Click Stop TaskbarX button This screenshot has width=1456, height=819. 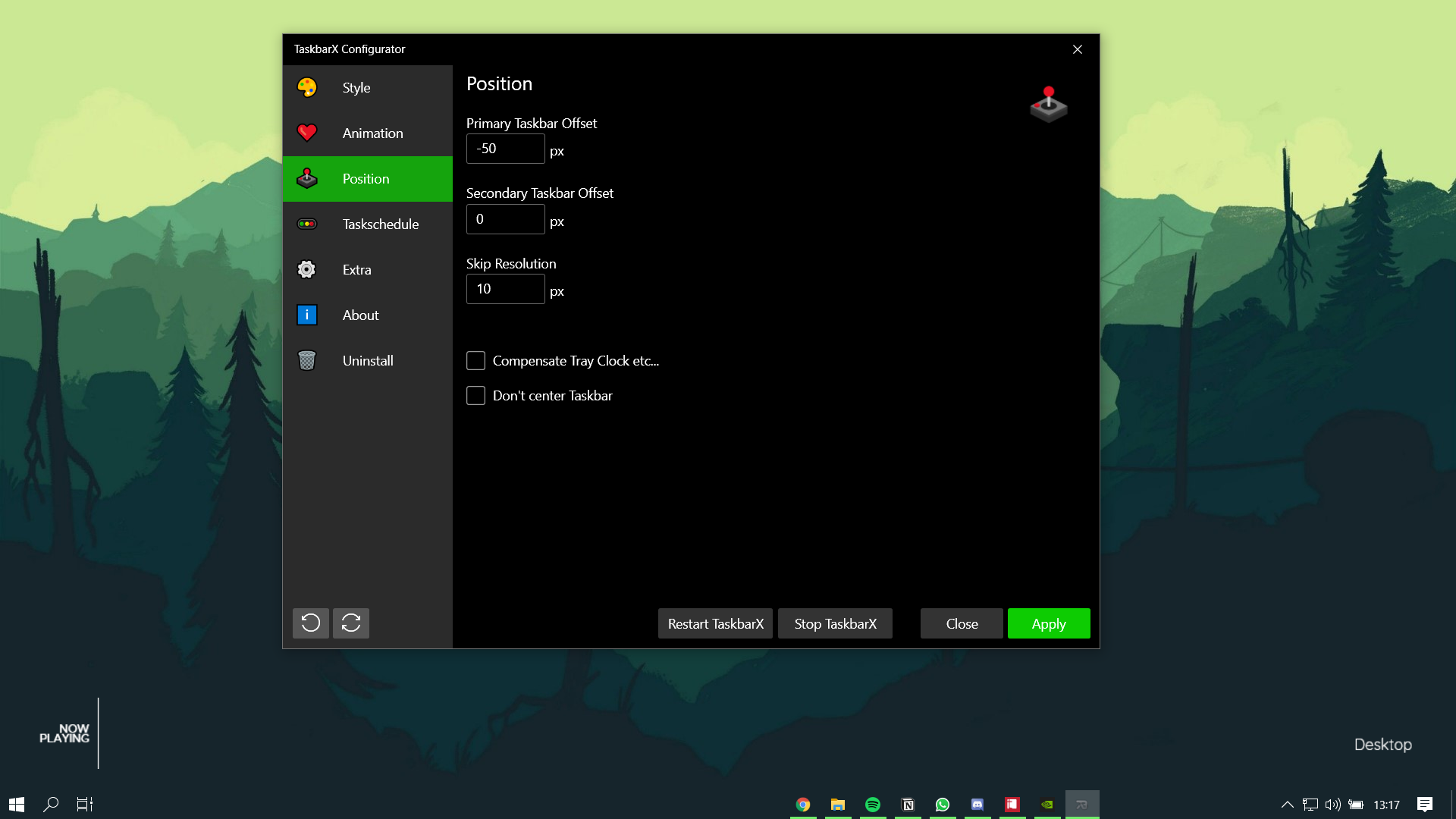[x=835, y=623]
